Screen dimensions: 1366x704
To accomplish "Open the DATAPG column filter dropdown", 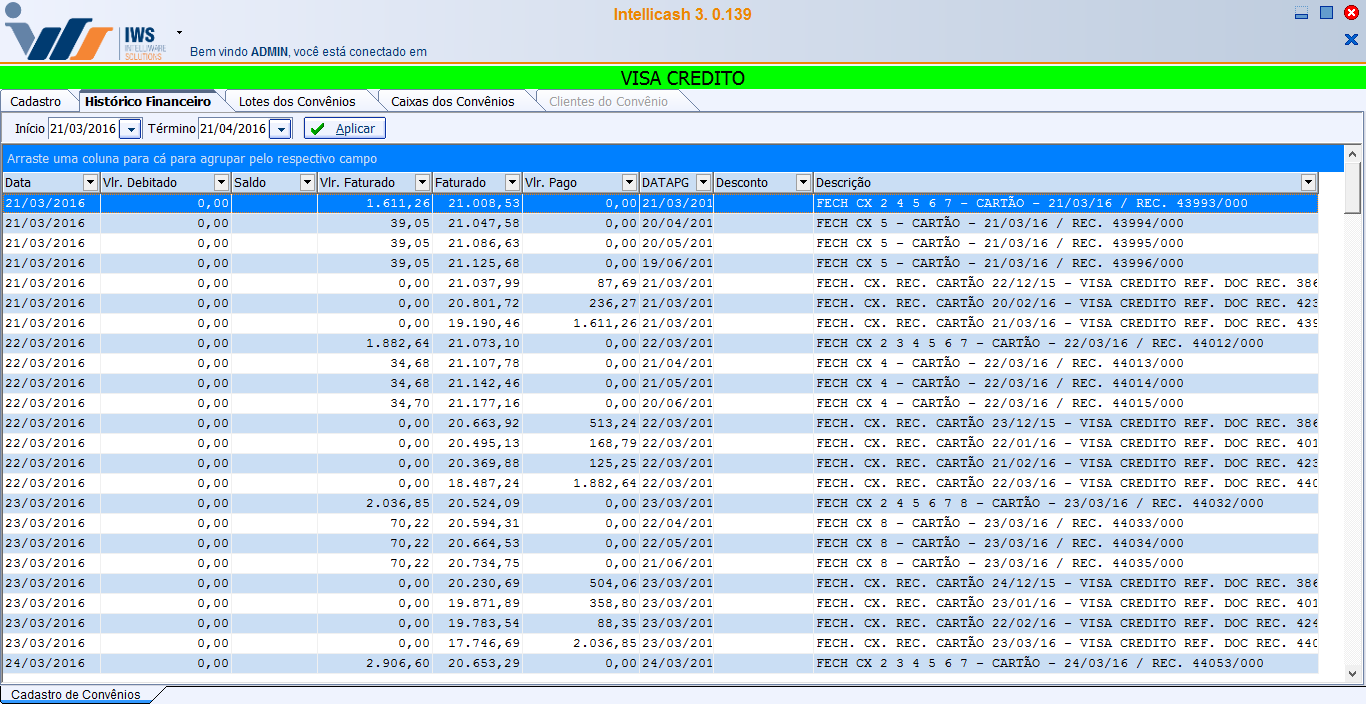I will (x=703, y=182).
